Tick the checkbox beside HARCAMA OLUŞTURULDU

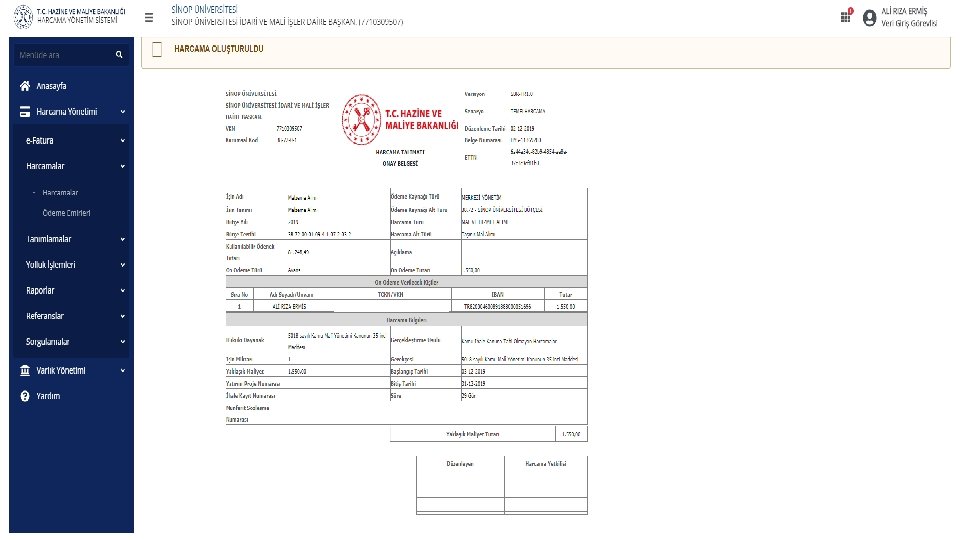[x=157, y=50]
